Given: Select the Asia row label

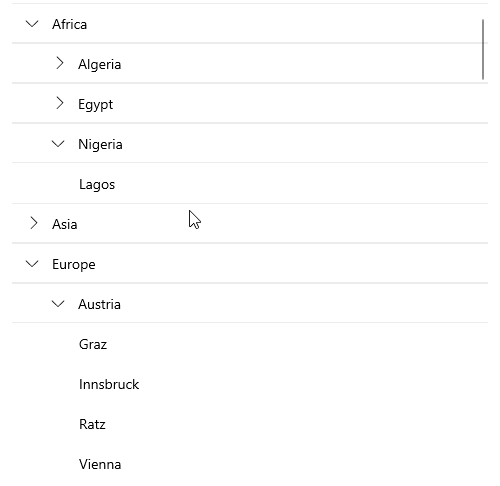Looking at the screenshot, I should click(64, 224).
